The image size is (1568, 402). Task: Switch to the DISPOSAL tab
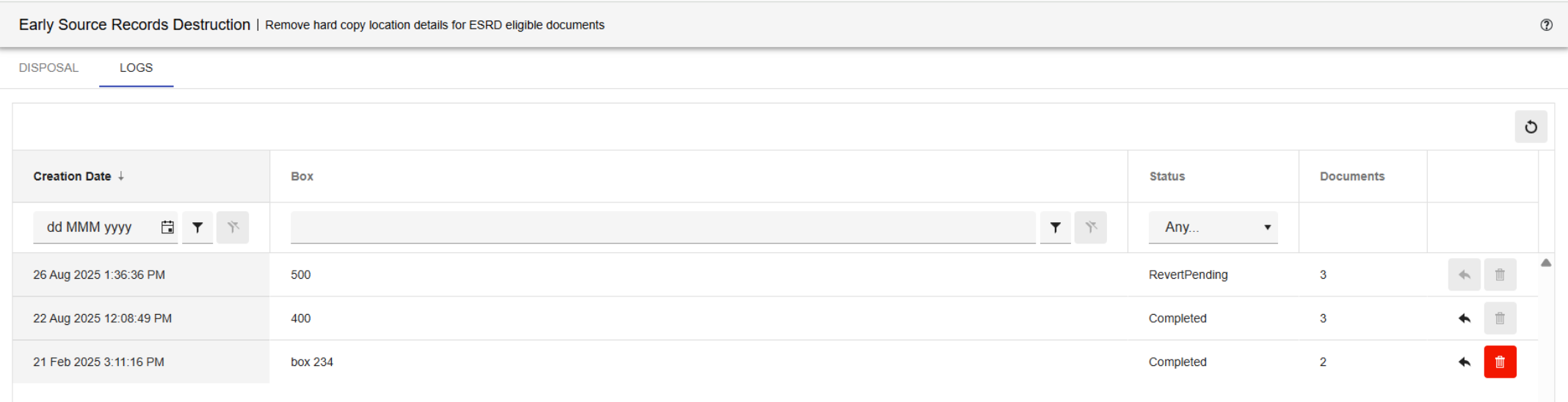pos(48,67)
